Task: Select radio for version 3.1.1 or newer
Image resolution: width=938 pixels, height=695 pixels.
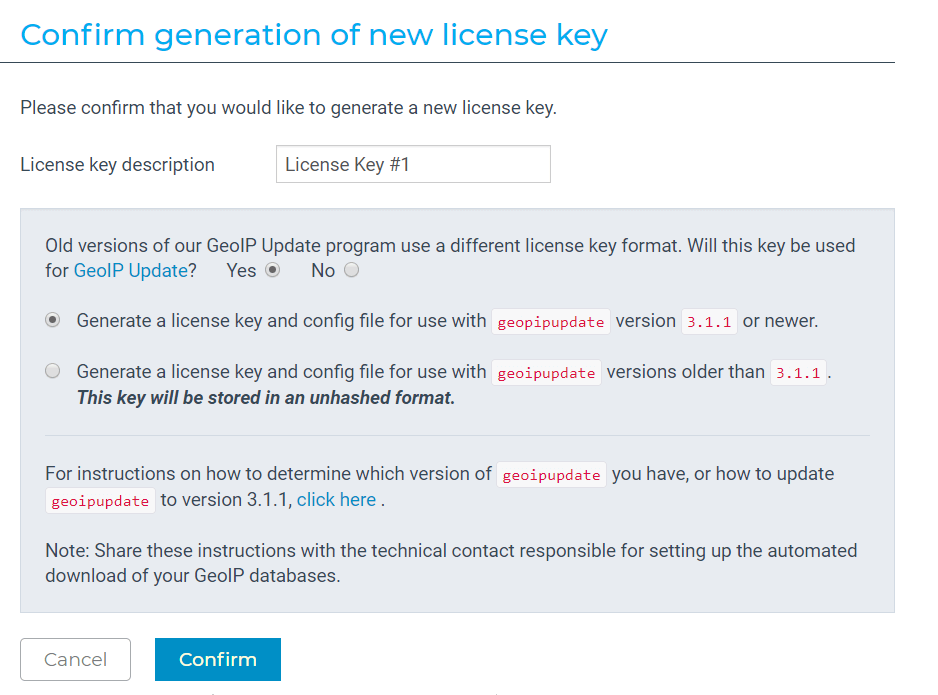Action: [53, 321]
